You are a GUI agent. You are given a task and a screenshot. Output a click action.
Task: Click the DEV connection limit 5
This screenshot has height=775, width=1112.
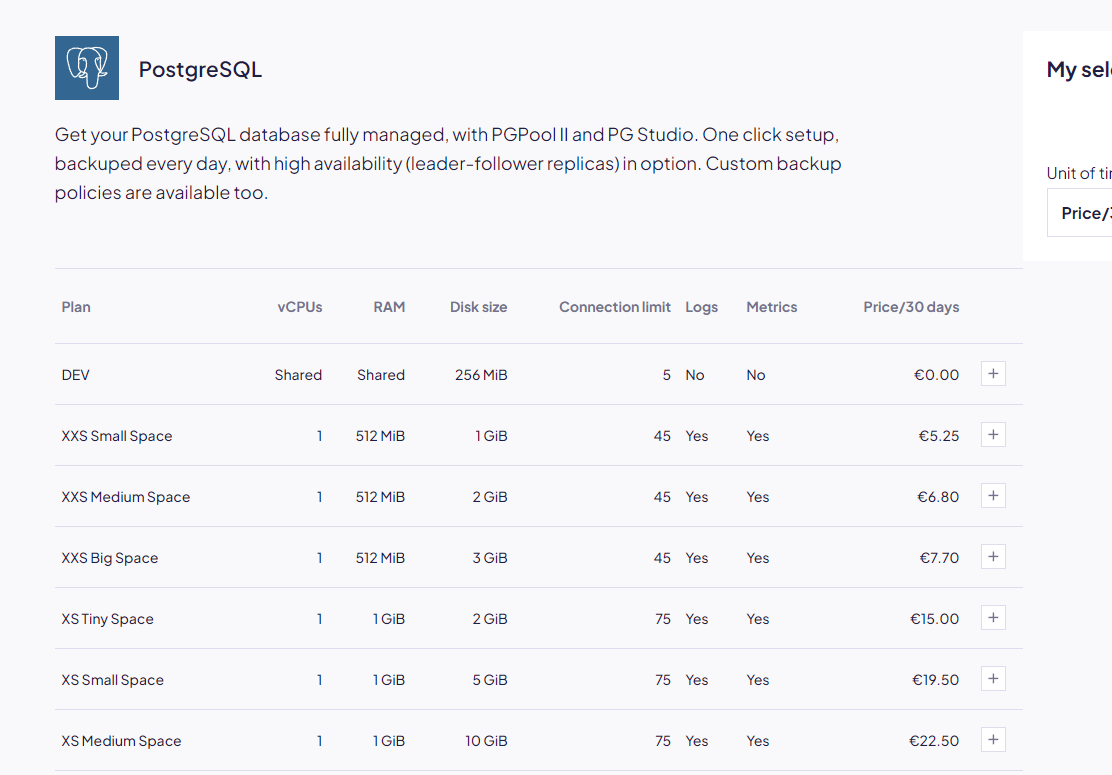(x=667, y=375)
